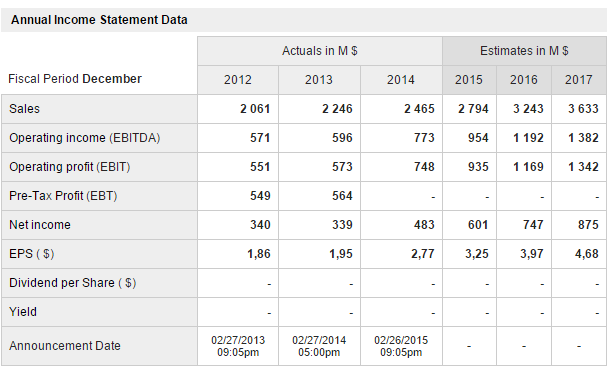Click the Actuals in M $ header
Viewport: 607px width, 374px height.
(x=320, y=51)
